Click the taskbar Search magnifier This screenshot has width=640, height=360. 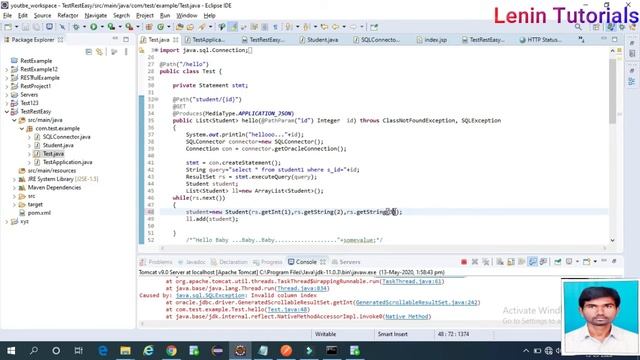point(34,351)
